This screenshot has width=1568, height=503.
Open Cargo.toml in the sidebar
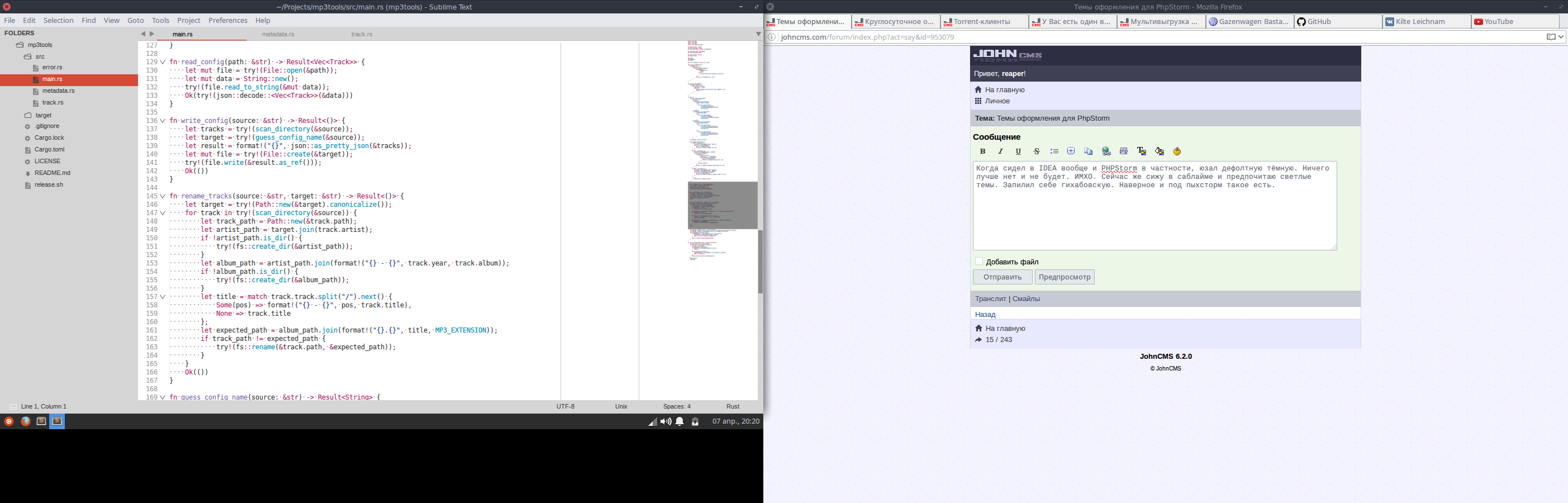tap(49, 150)
